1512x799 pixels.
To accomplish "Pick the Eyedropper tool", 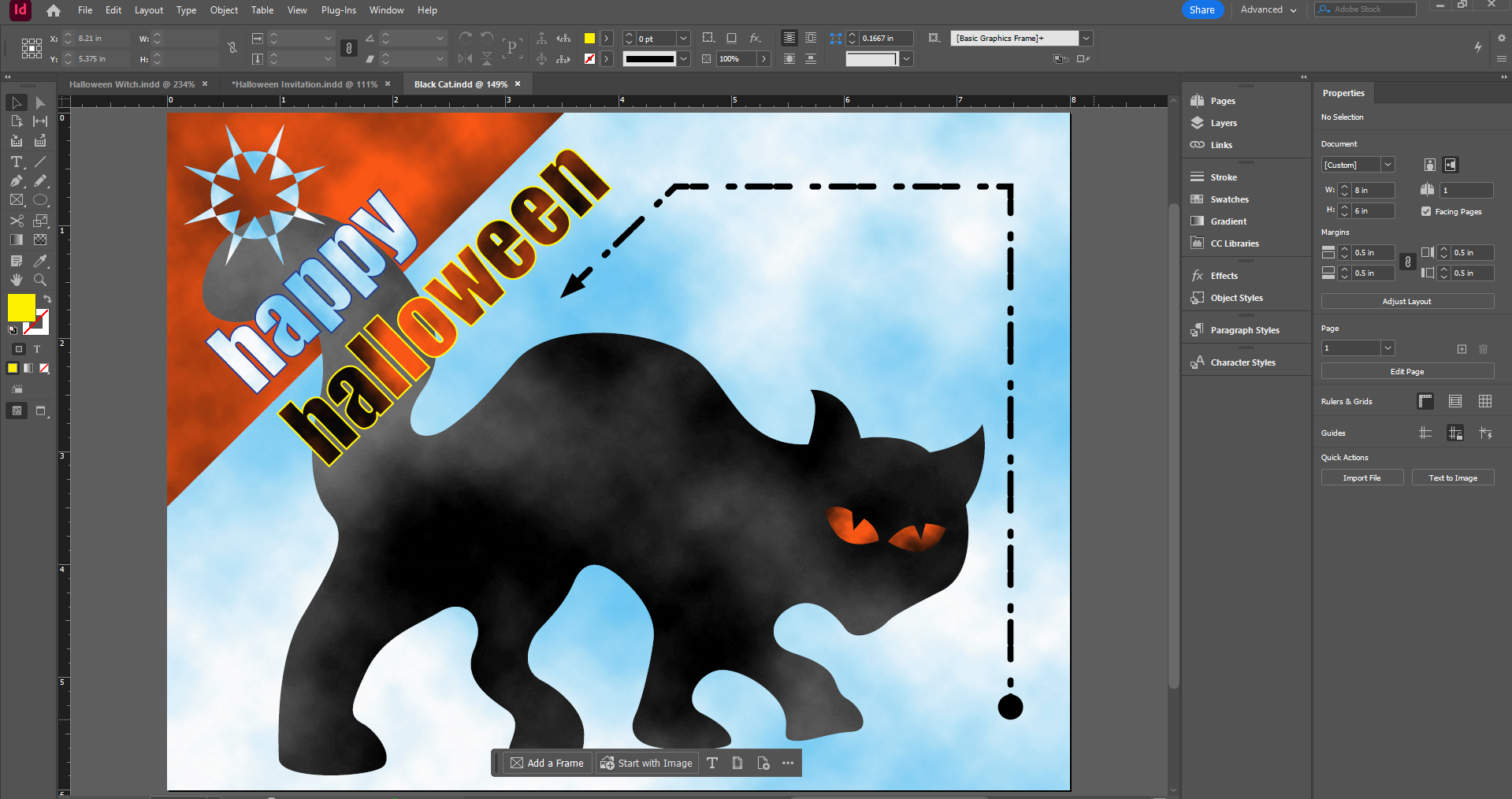I will (x=40, y=260).
